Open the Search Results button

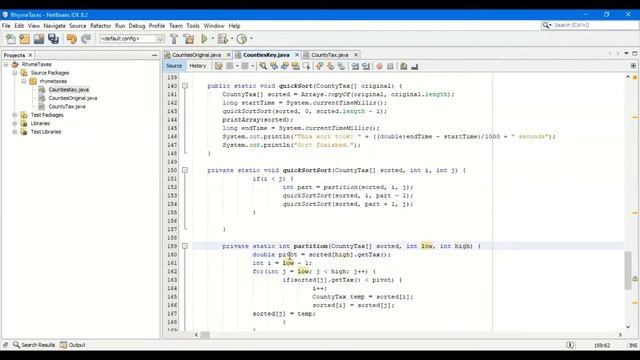(34, 345)
